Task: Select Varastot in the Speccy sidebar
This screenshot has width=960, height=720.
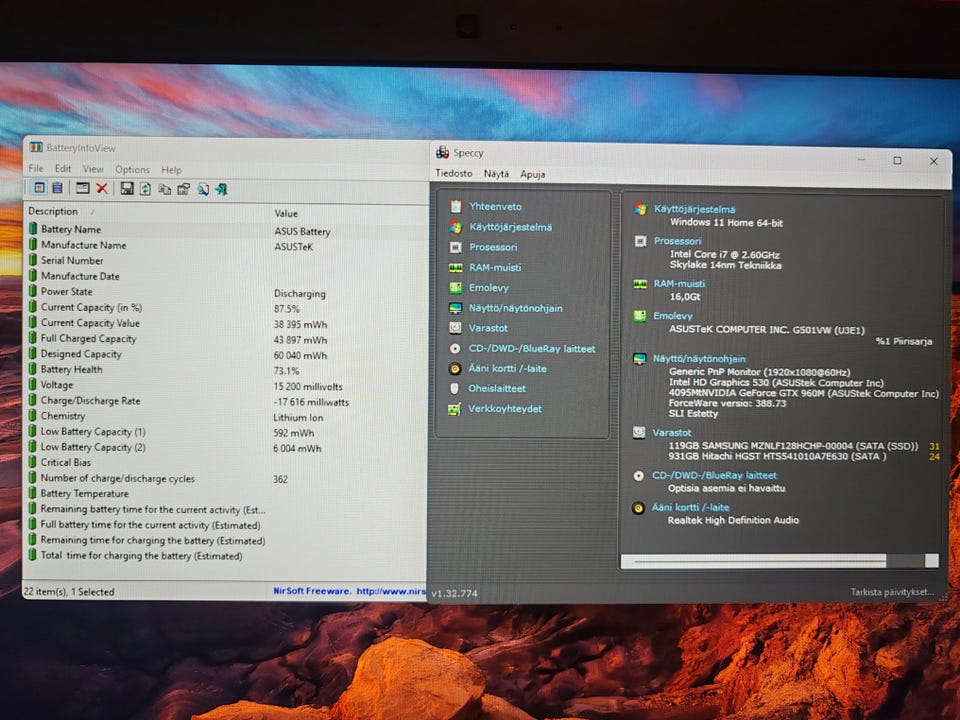Action: [x=488, y=328]
